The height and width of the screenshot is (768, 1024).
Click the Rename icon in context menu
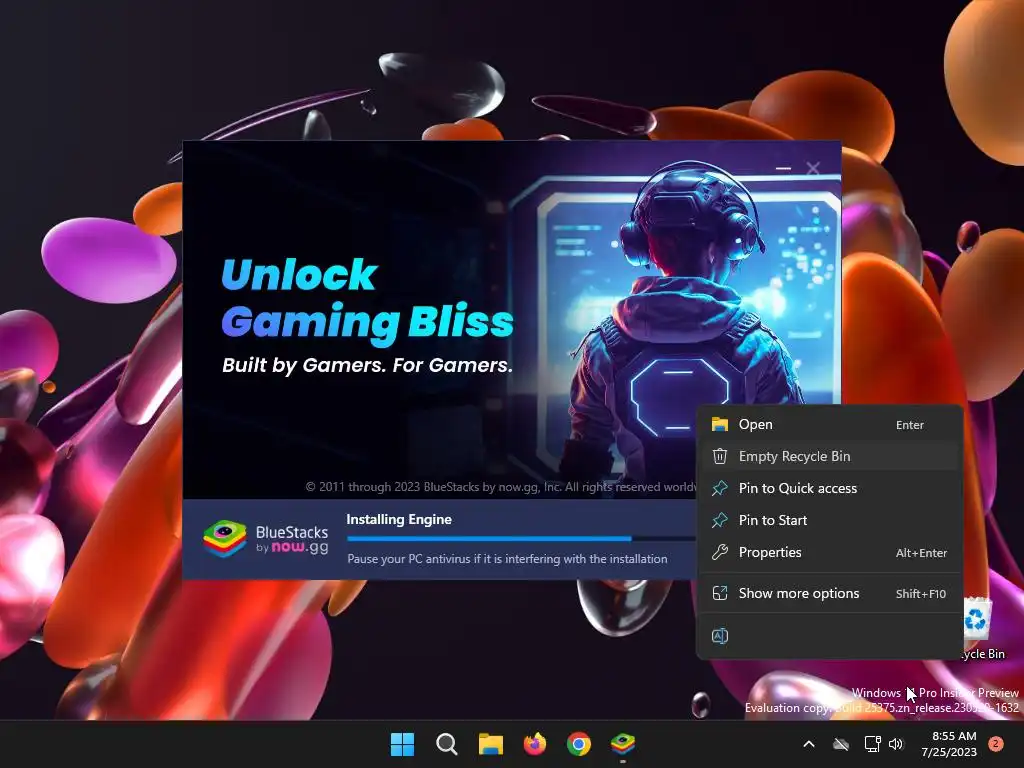720,636
